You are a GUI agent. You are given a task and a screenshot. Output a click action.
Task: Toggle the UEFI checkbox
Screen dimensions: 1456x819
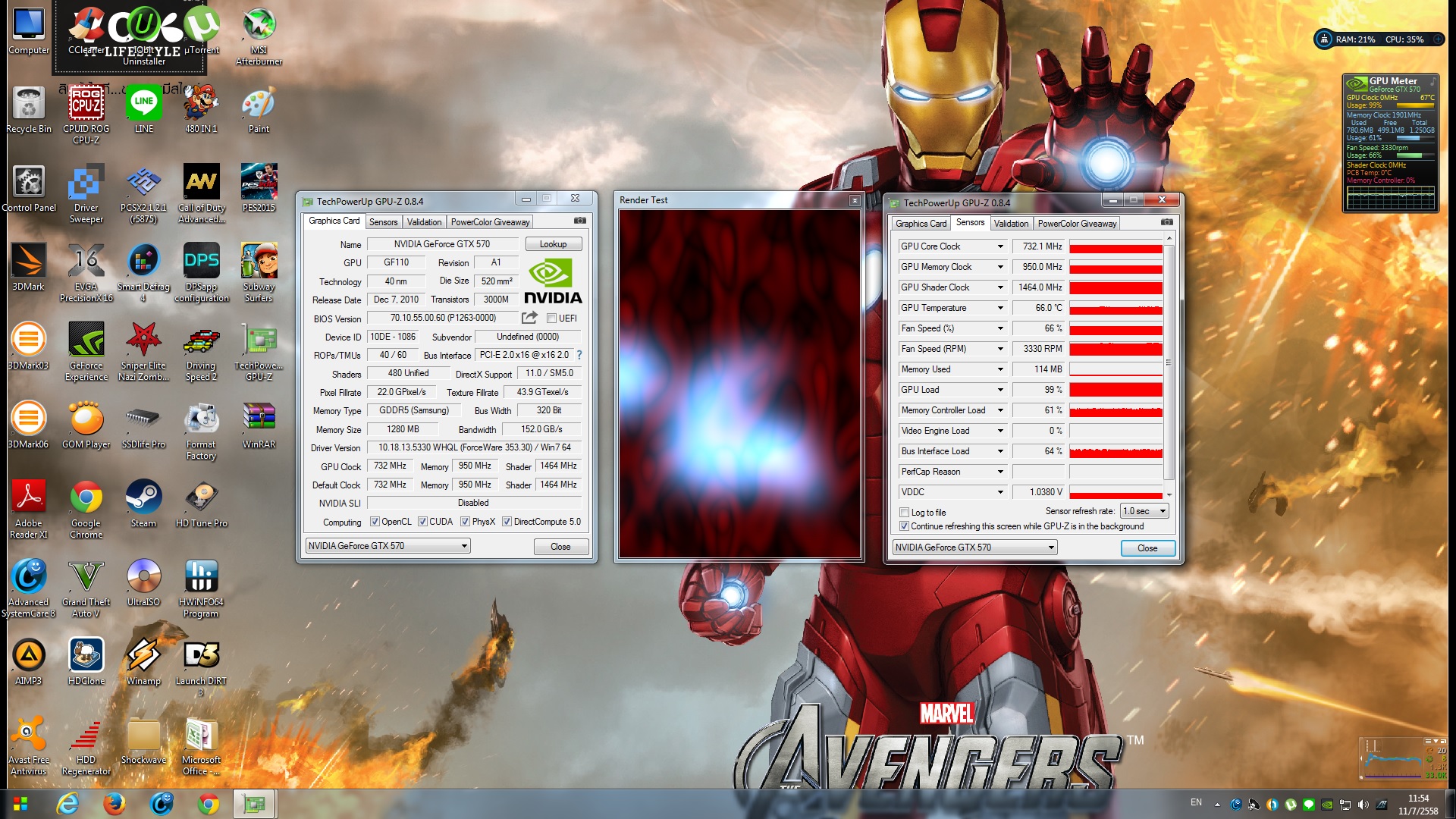coord(551,318)
